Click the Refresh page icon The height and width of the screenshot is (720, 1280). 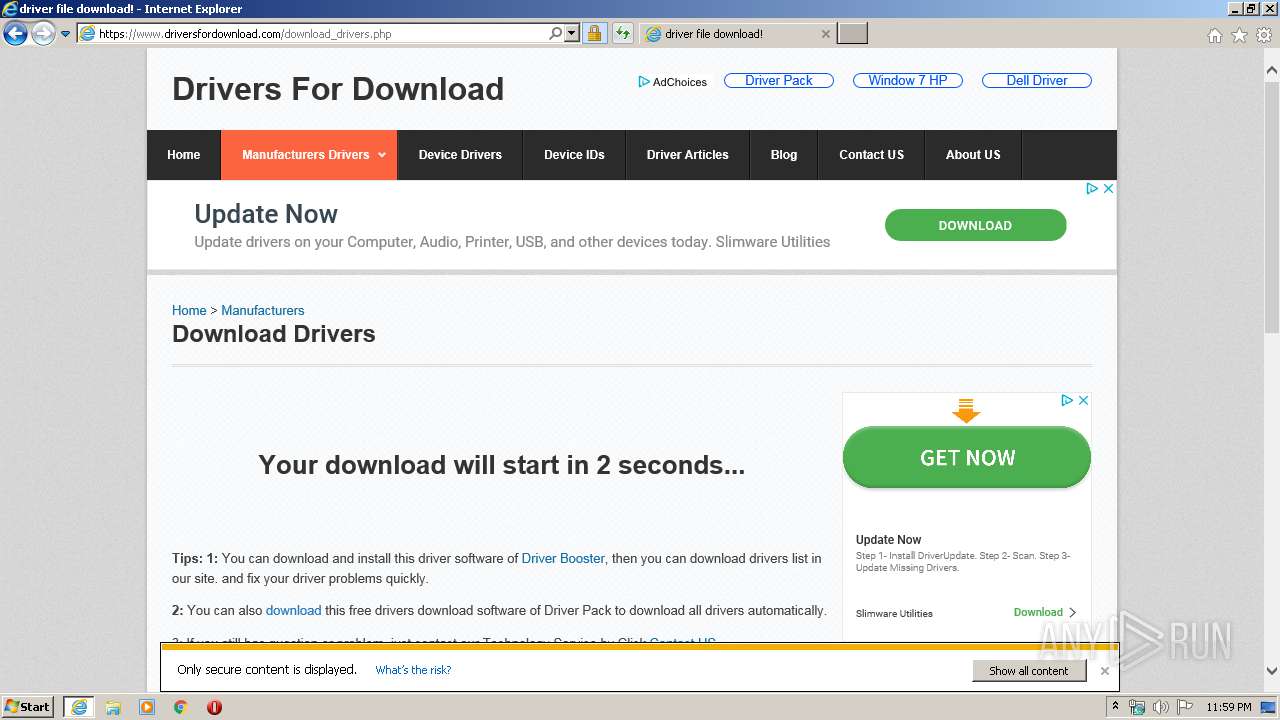tap(623, 34)
